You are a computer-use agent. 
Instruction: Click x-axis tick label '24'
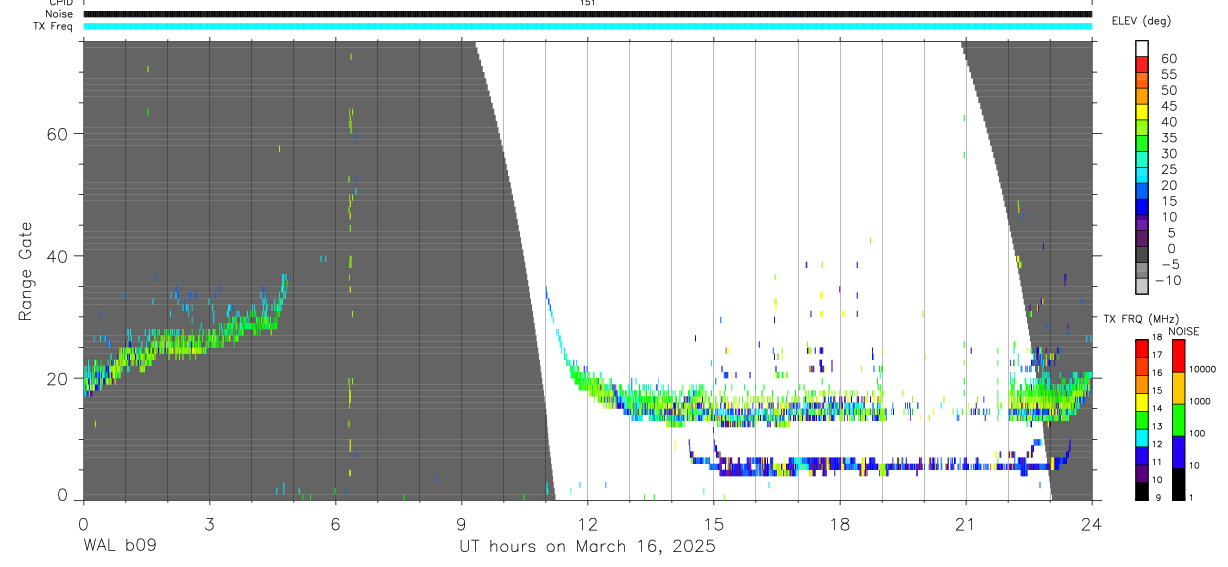[1092, 523]
